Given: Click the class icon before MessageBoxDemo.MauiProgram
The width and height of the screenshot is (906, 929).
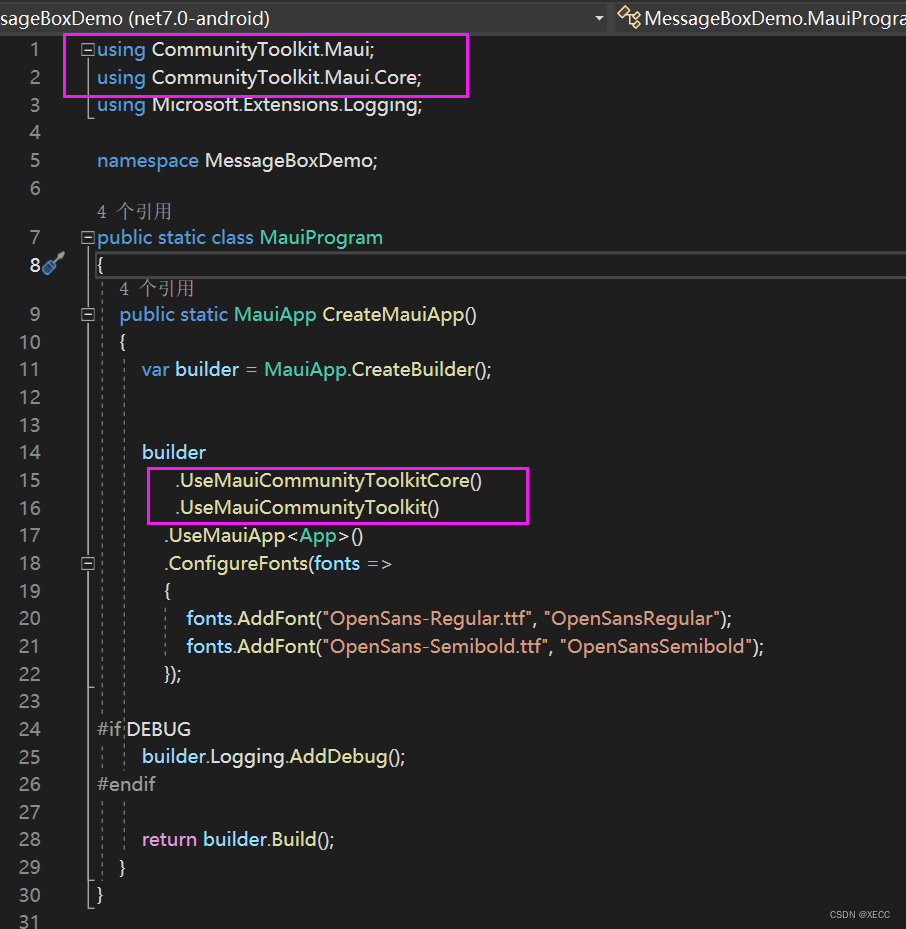Looking at the screenshot, I should click(x=627, y=17).
